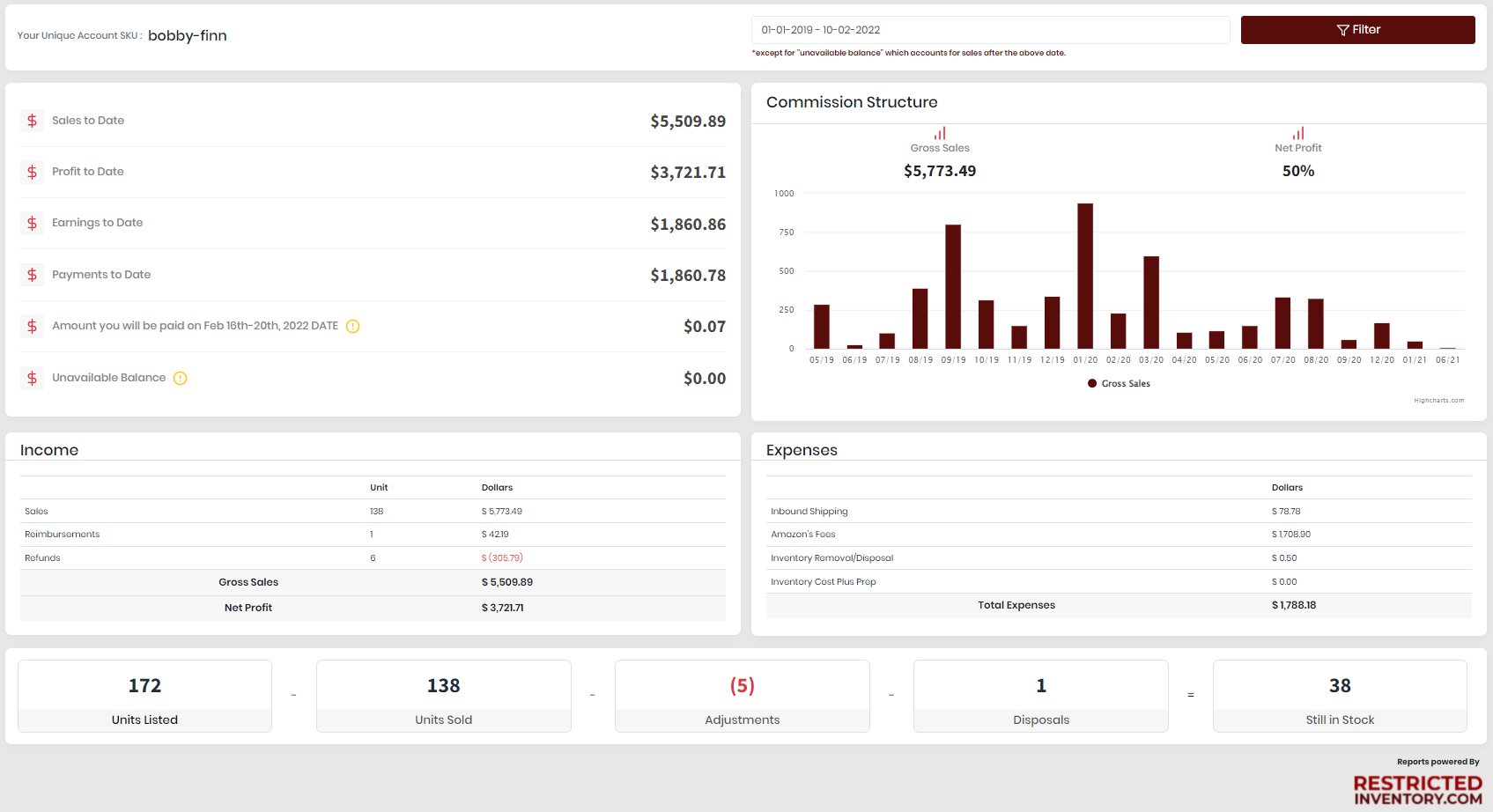Open the date range input field
This screenshot has width=1493, height=812.
[x=990, y=30]
